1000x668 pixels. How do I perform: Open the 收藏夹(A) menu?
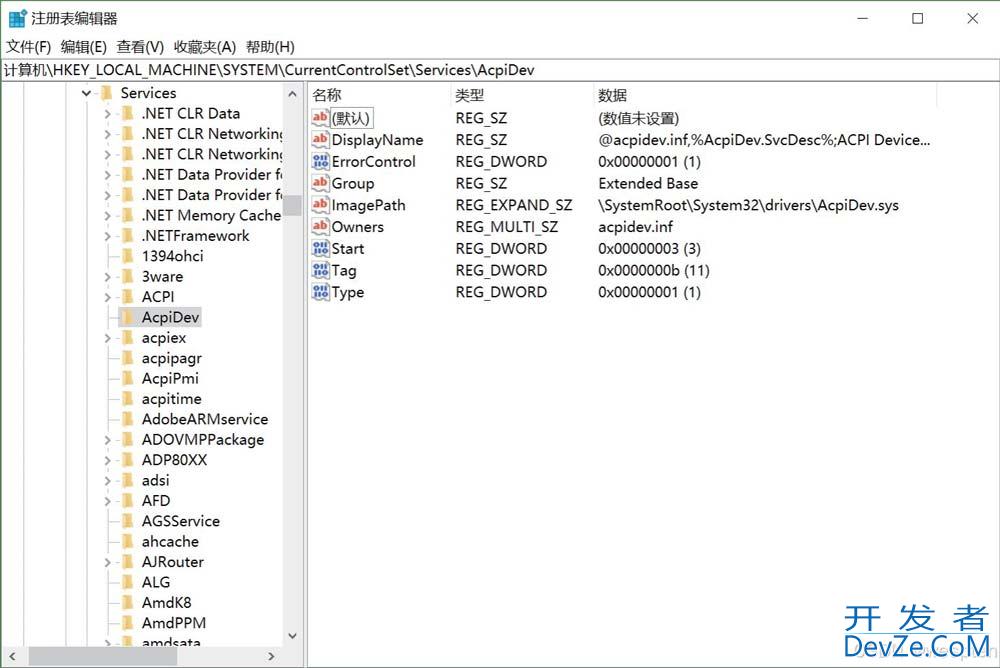tap(205, 47)
